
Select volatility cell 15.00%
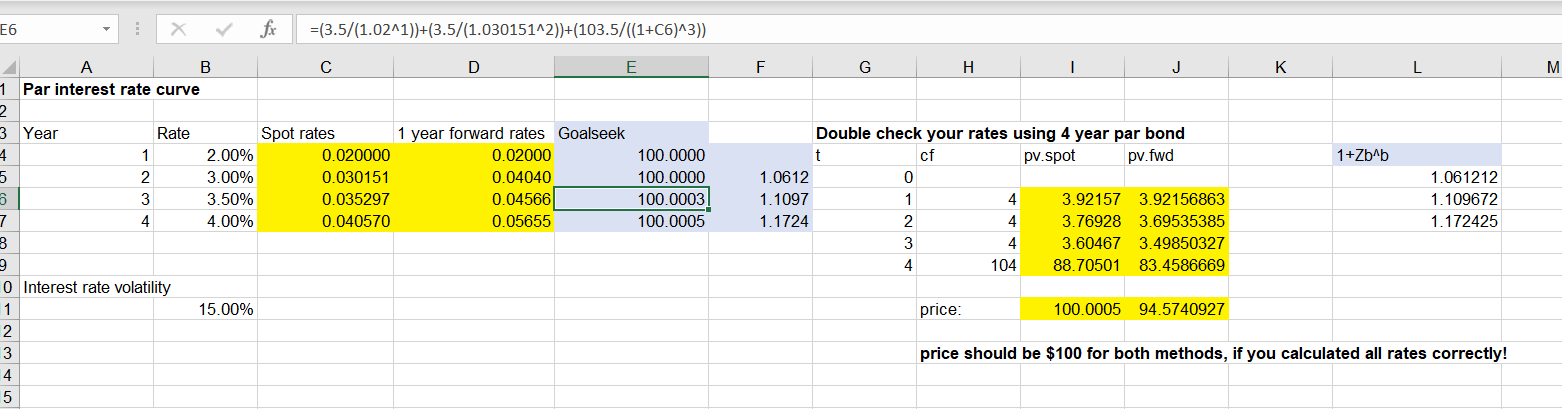pyautogui.click(x=205, y=310)
